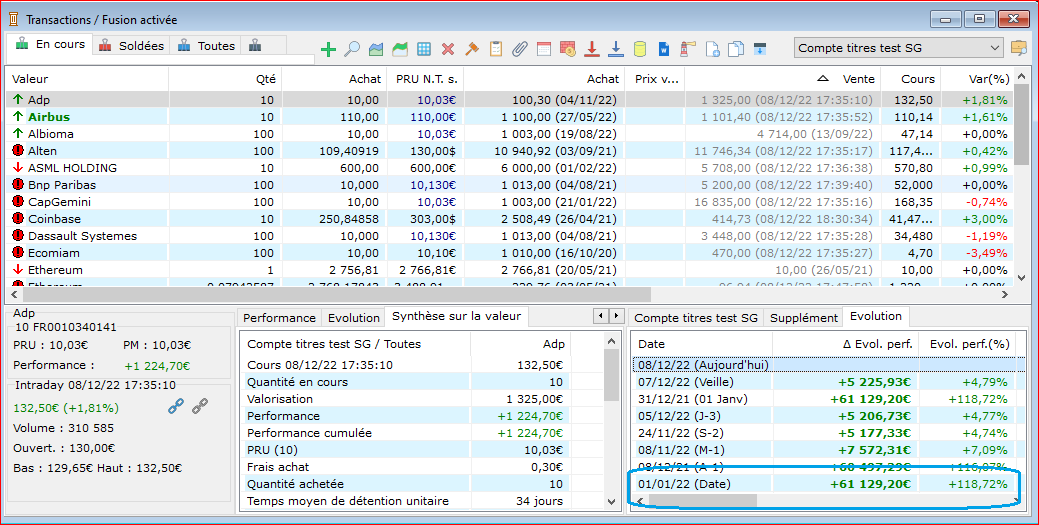Open the magnifying glass search tool
This screenshot has width=1039, height=525.
click(352, 48)
